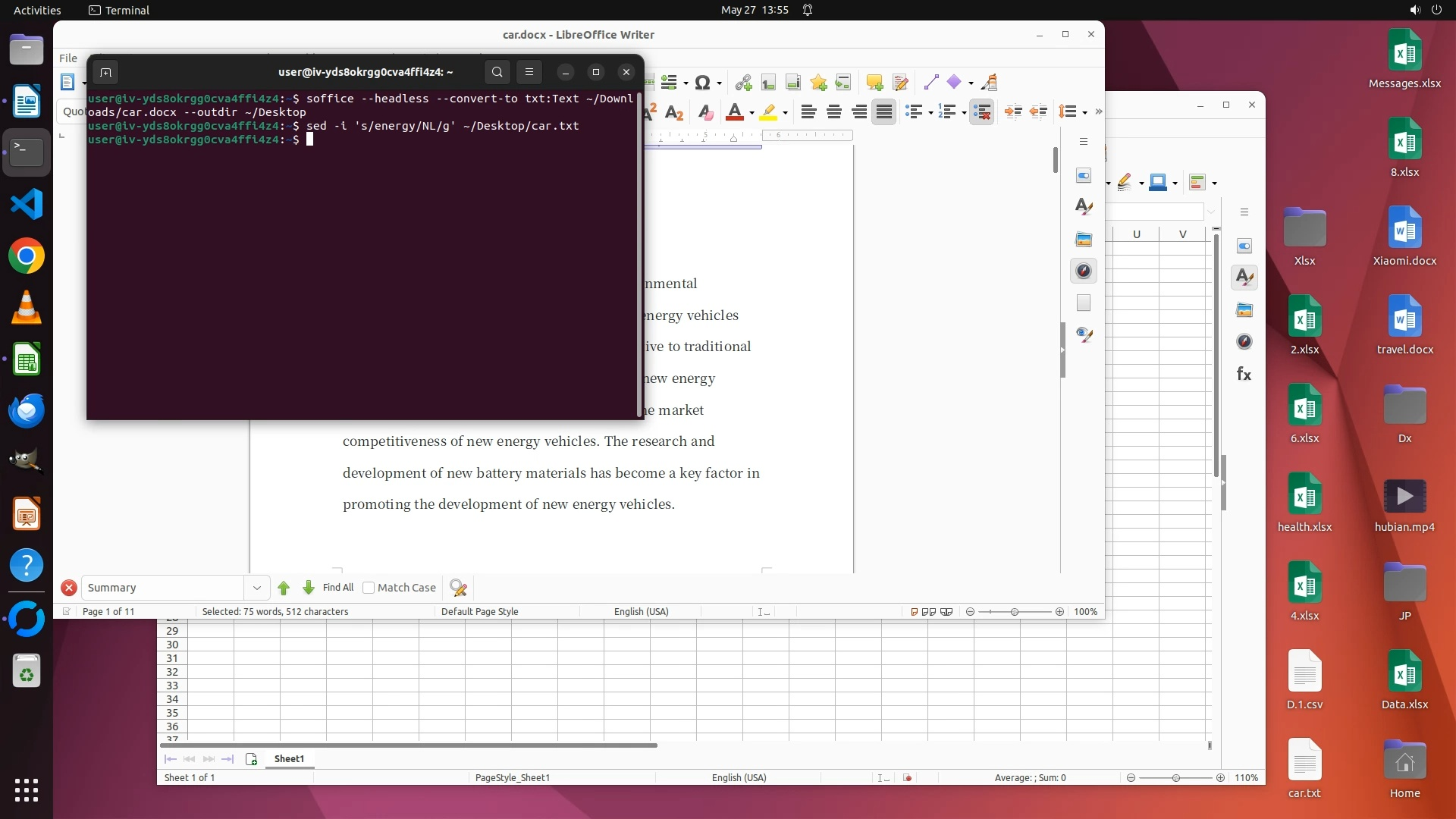The image size is (1456, 819).
Task: Click the Insert Bookmark star icon
Action: click(x=818, y=83)
